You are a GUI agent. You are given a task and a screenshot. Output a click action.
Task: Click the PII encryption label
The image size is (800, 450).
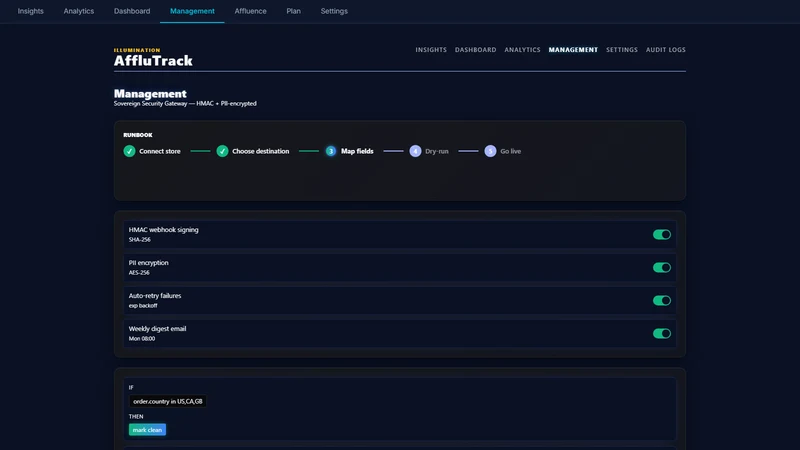[148, 263]
